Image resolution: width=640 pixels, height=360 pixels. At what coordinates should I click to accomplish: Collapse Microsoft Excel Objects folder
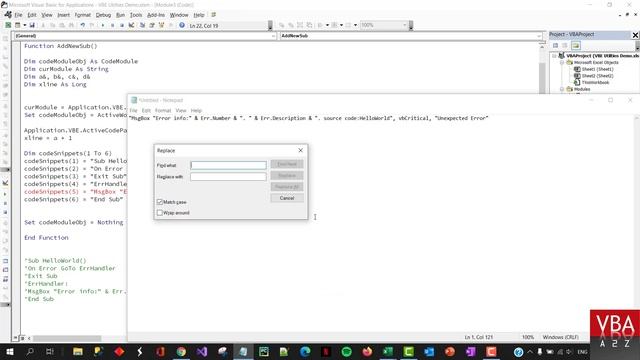(x=562, y=63)
